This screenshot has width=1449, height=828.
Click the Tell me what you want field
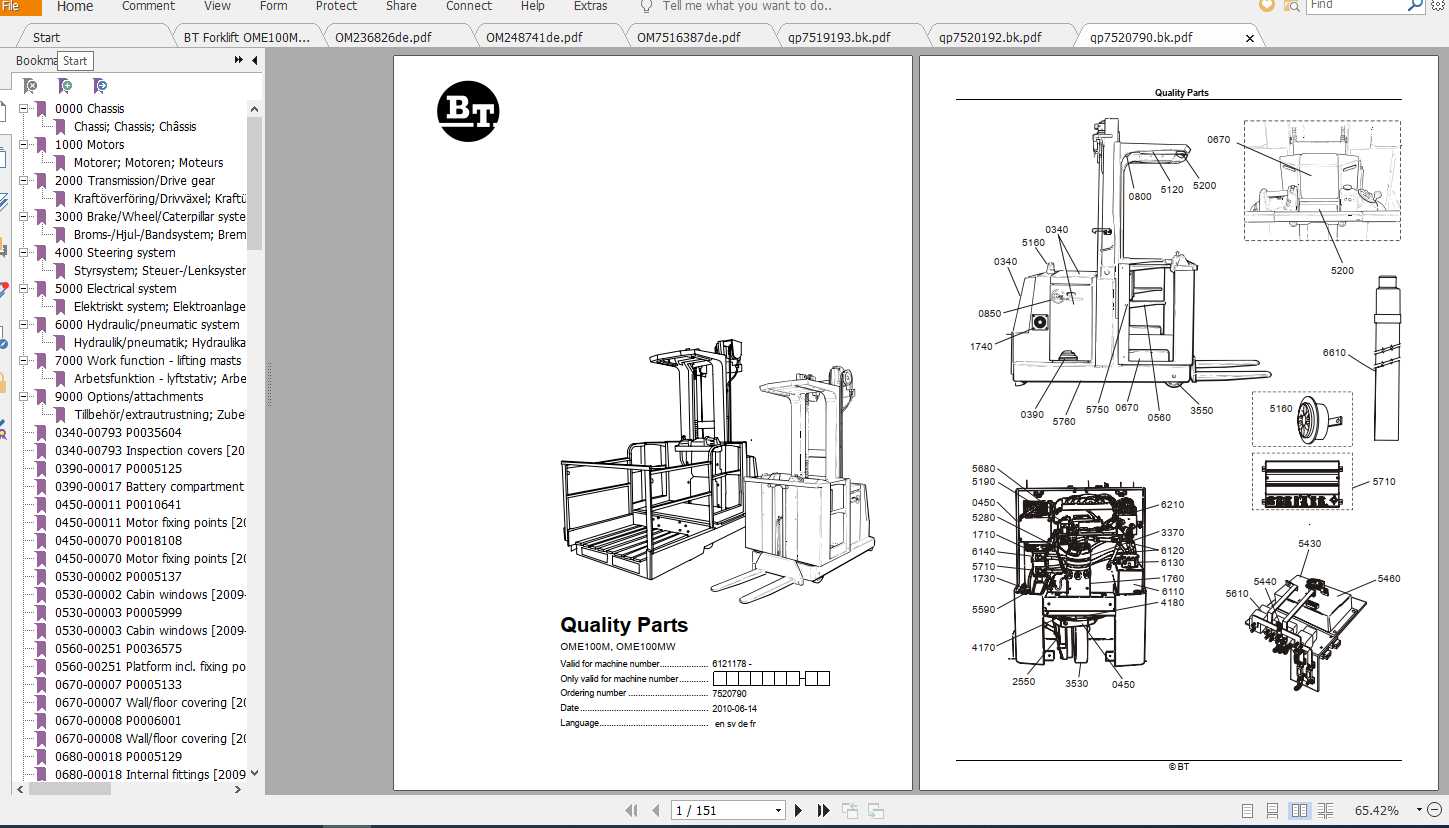(x=747, y=6)
